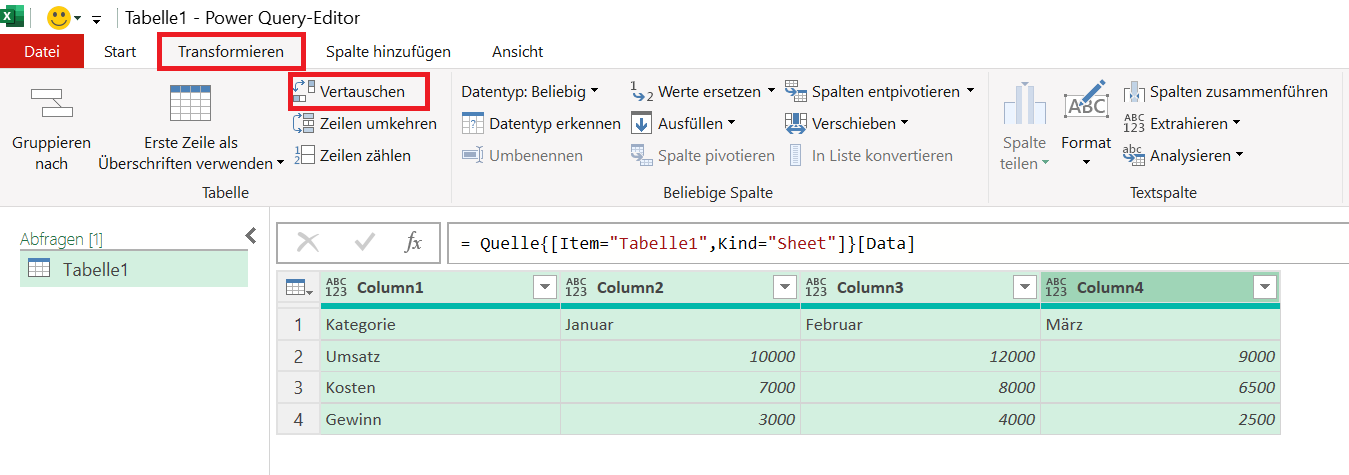Image resolution: width=1349 pixels, height=475 pixels.
Task: Click the Verschieben icon
Action: tap(796, 123)
